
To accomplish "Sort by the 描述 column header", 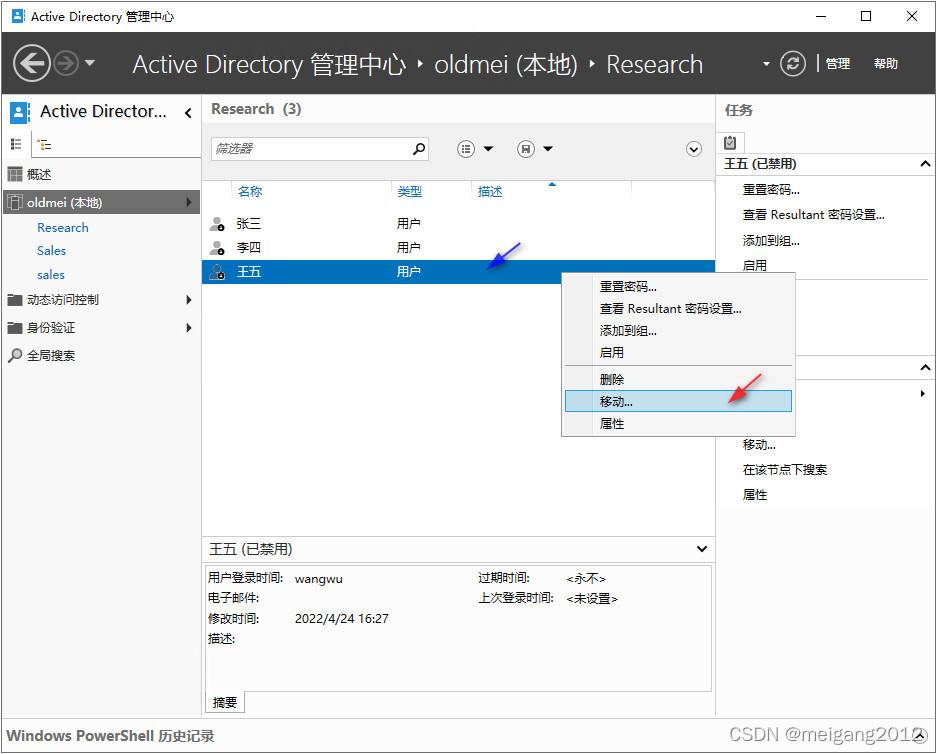I will pyautogui.click(x=490, y=192).
